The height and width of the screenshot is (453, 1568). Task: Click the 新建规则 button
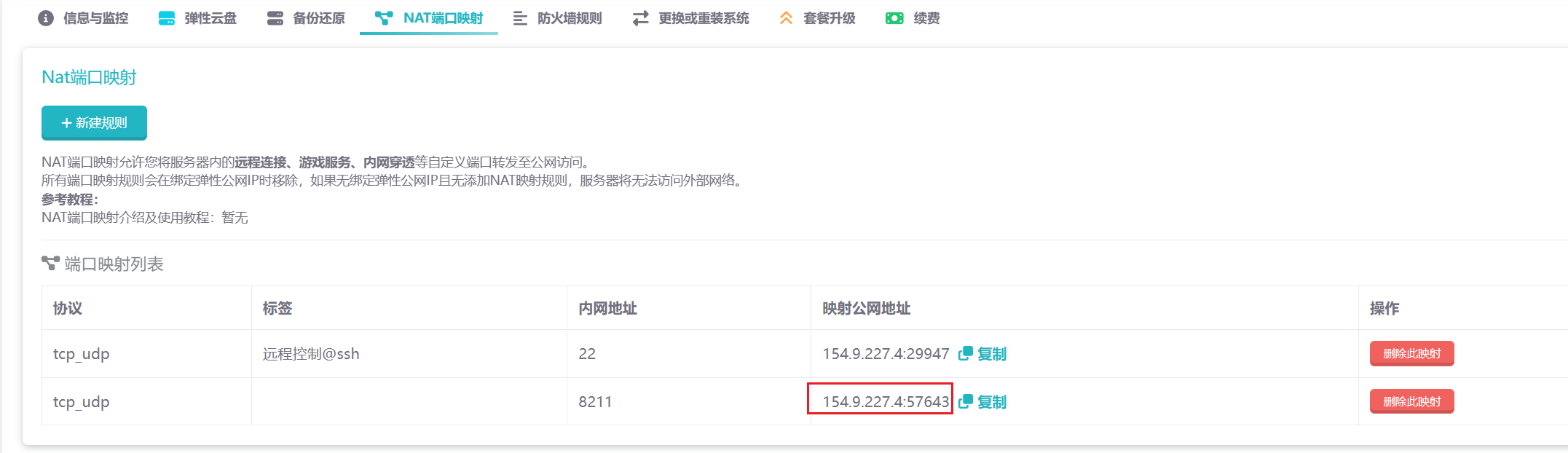(94, 122)
